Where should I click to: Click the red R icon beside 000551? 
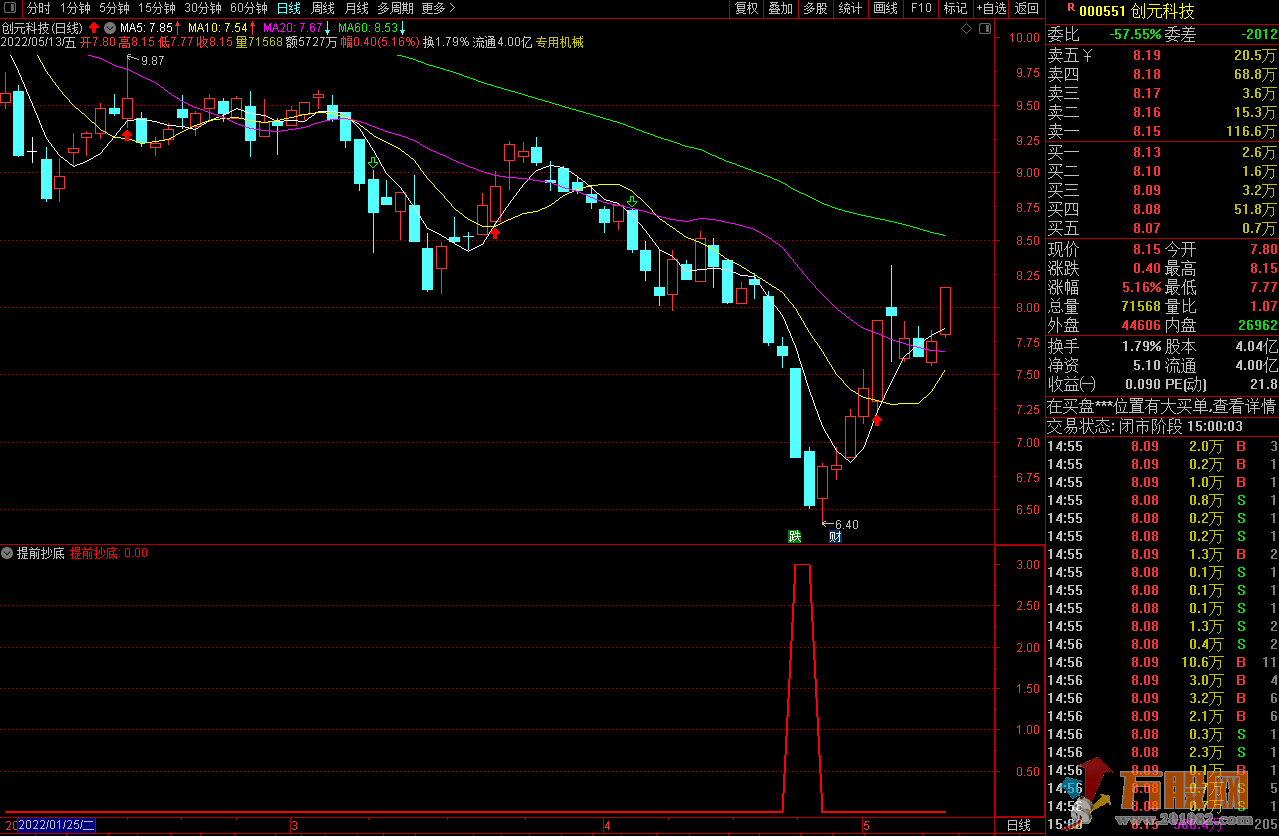[x=1072, y=10]
